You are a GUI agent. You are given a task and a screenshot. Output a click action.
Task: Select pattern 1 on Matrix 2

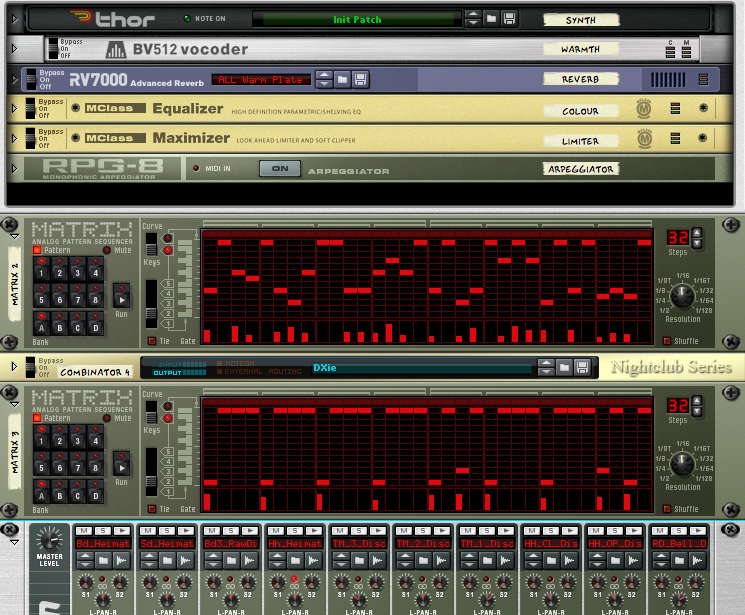click(41, 268)
